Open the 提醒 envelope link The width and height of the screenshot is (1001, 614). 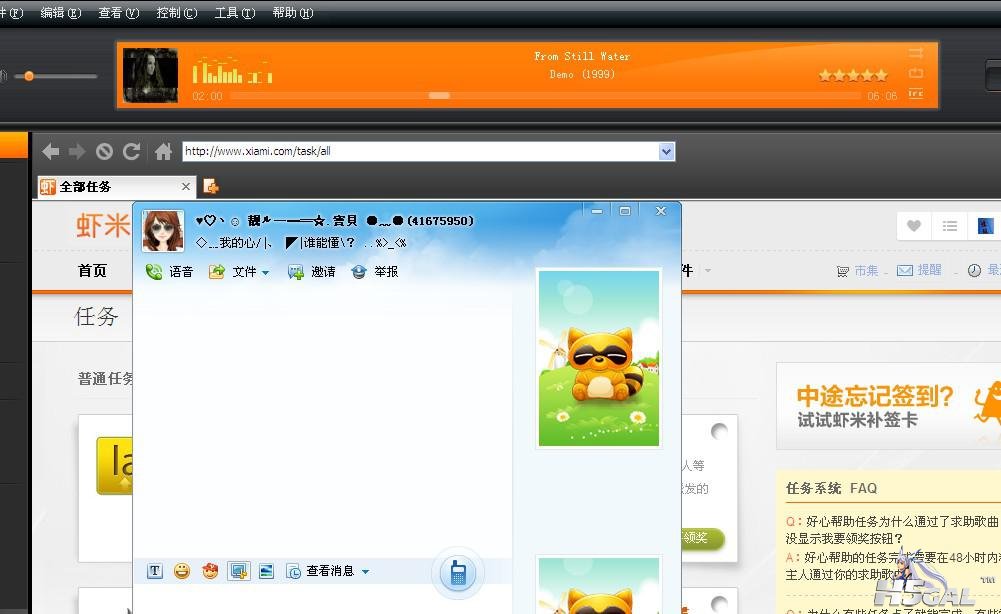coord(919,270)
